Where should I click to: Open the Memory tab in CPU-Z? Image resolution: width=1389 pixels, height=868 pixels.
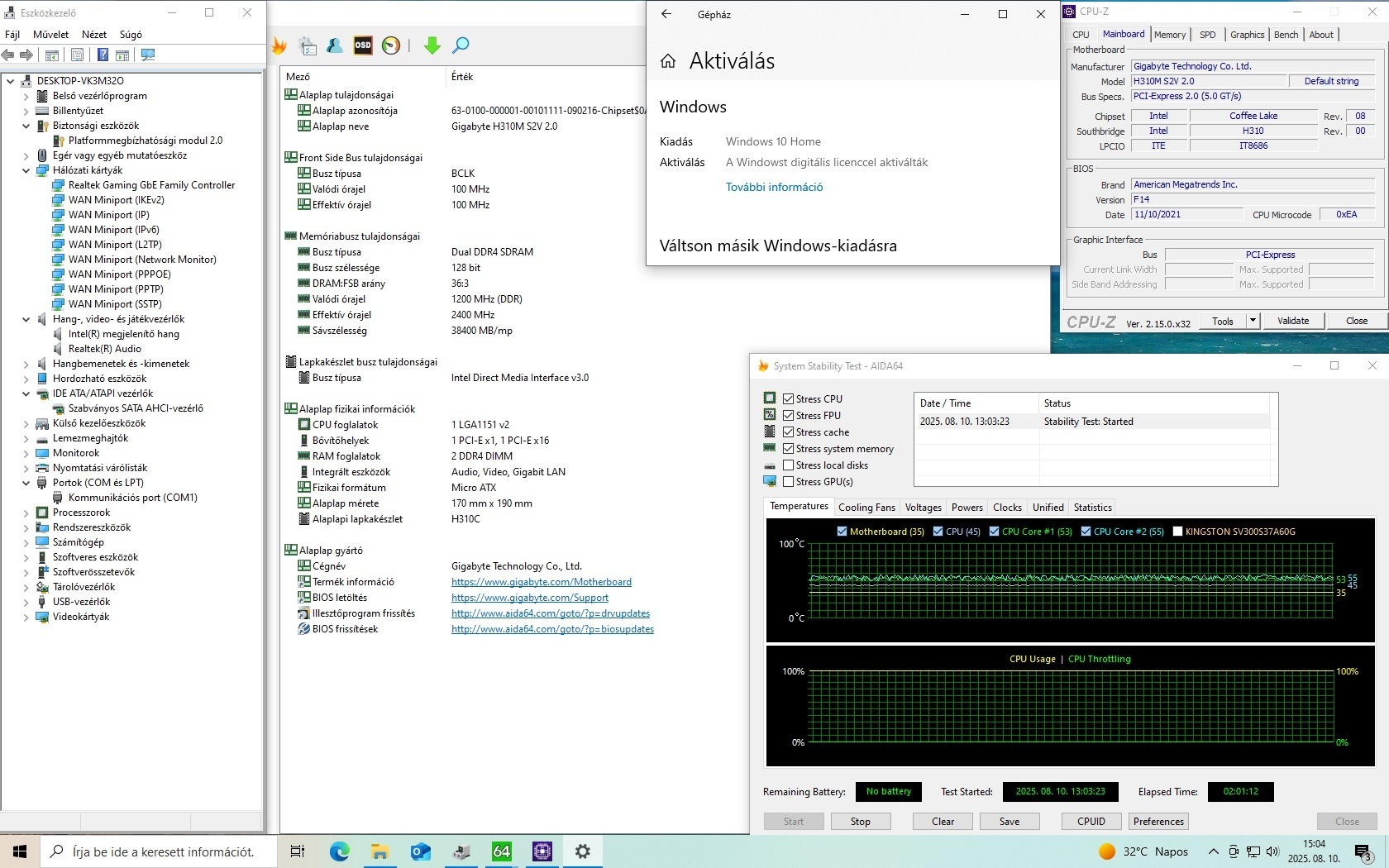click(x=1169, y=35)
